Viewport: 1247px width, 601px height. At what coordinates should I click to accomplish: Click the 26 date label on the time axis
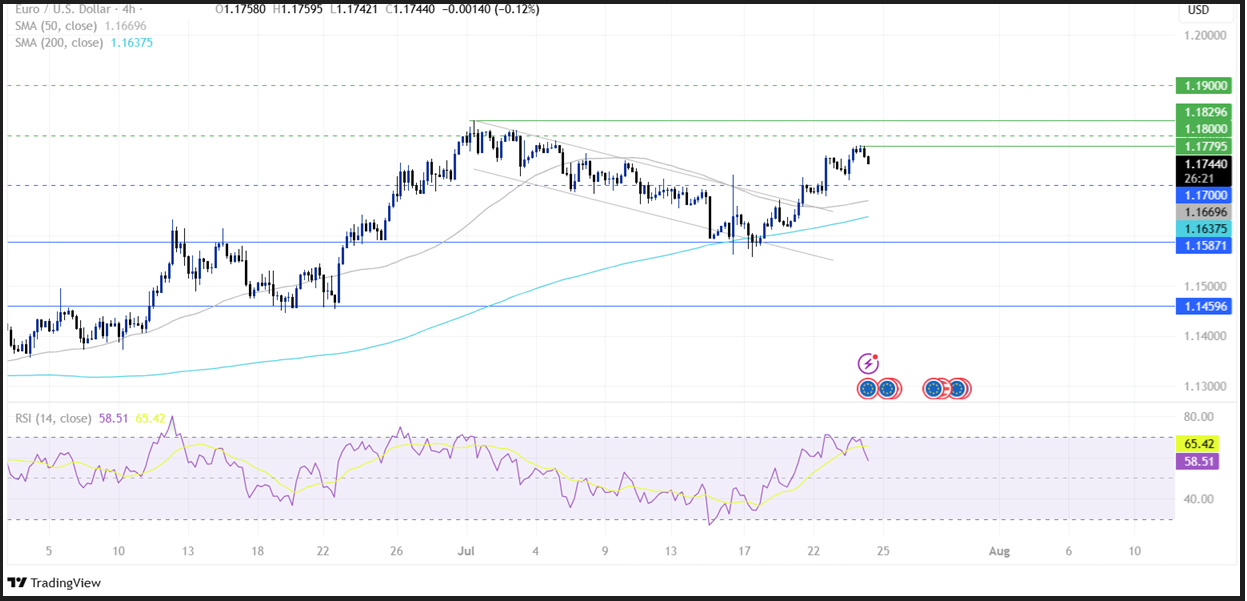click(397, 551)
